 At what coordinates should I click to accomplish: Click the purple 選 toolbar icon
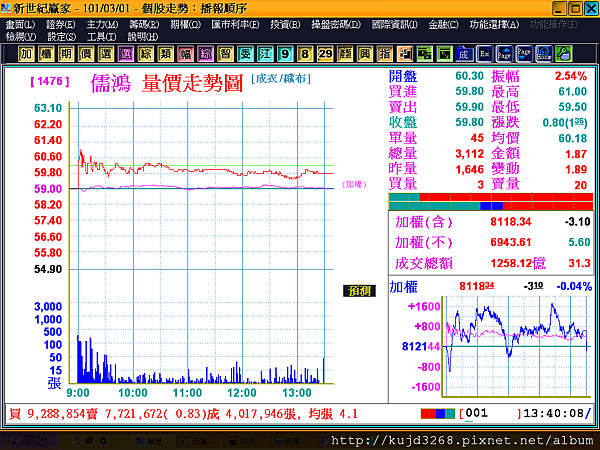pyautogui.click(x=126, y=54)
